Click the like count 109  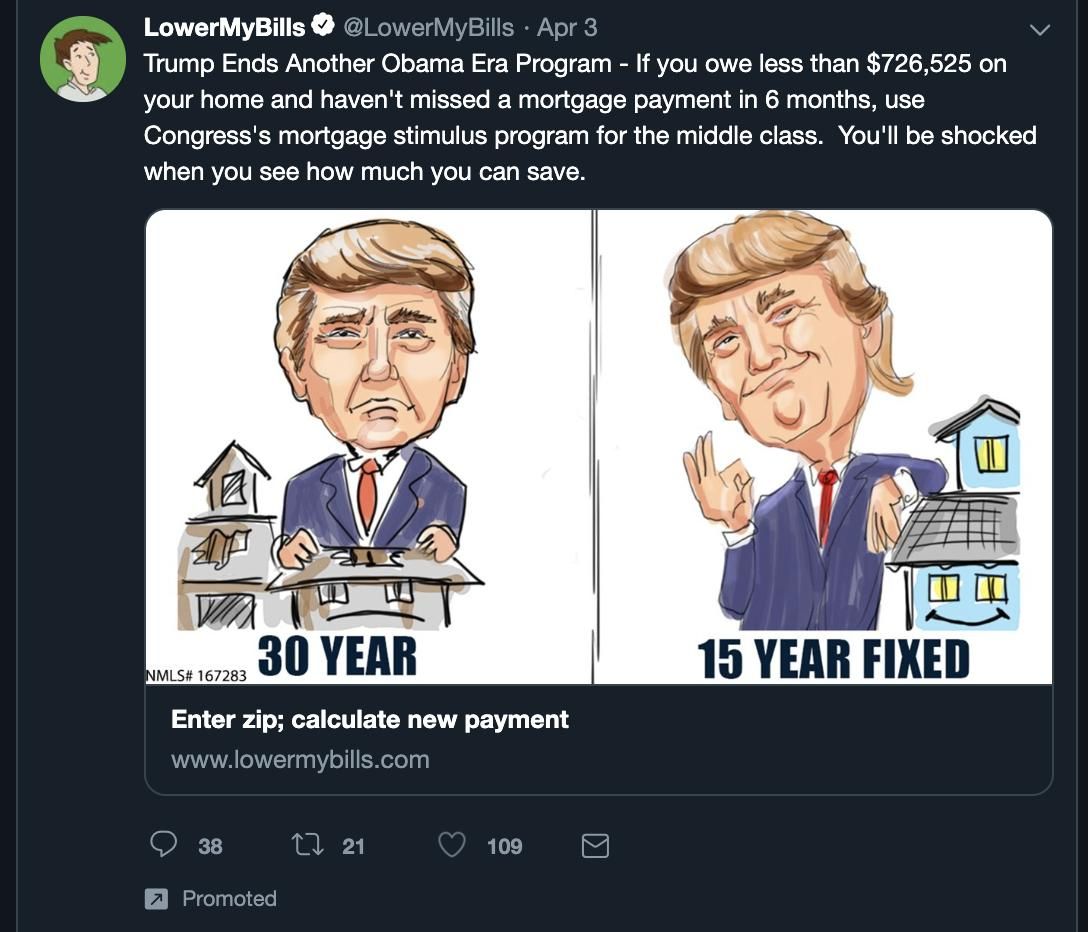(504, 846)
